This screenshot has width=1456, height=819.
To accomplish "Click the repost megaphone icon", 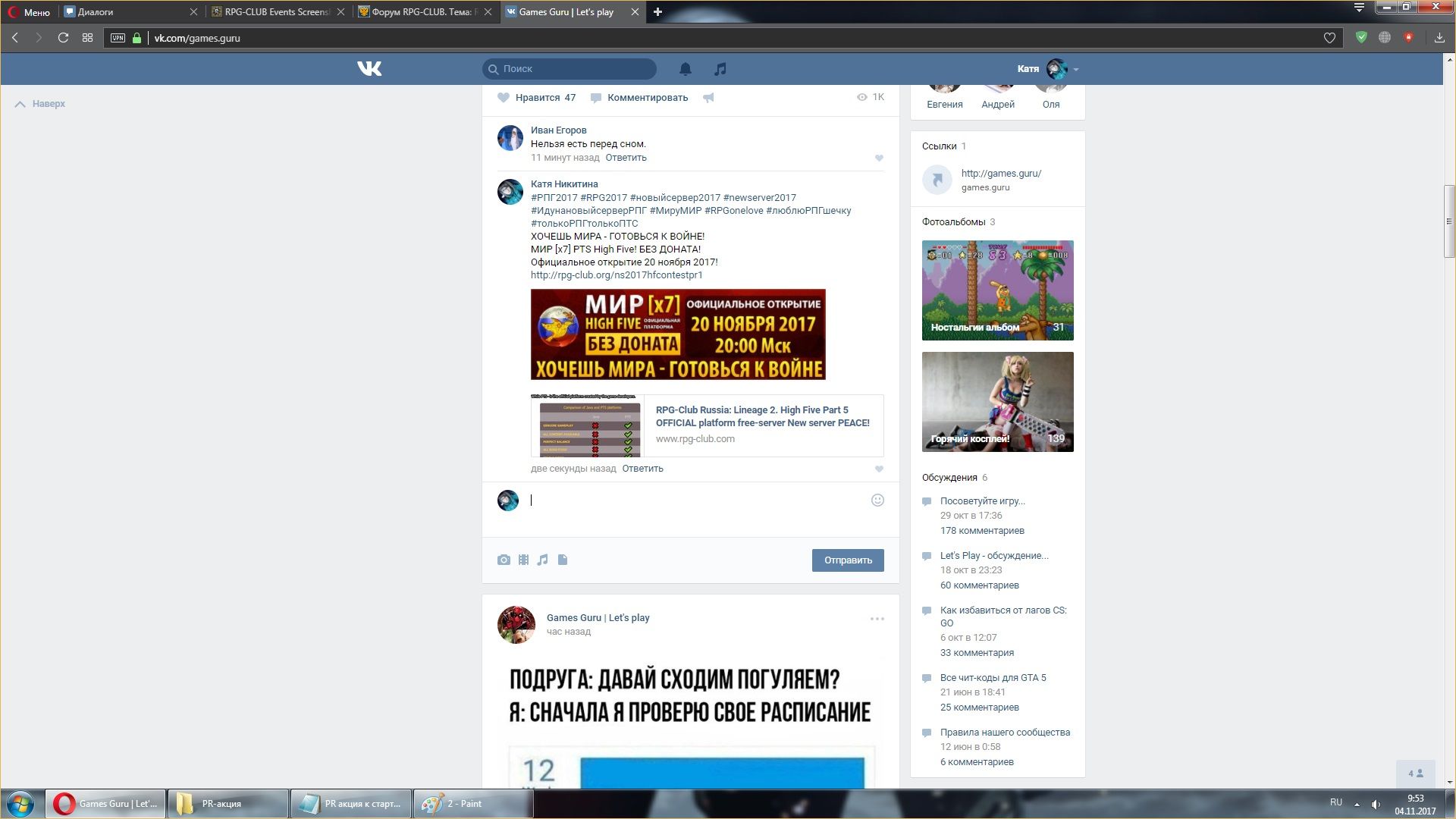I will [x=708, y=98].
